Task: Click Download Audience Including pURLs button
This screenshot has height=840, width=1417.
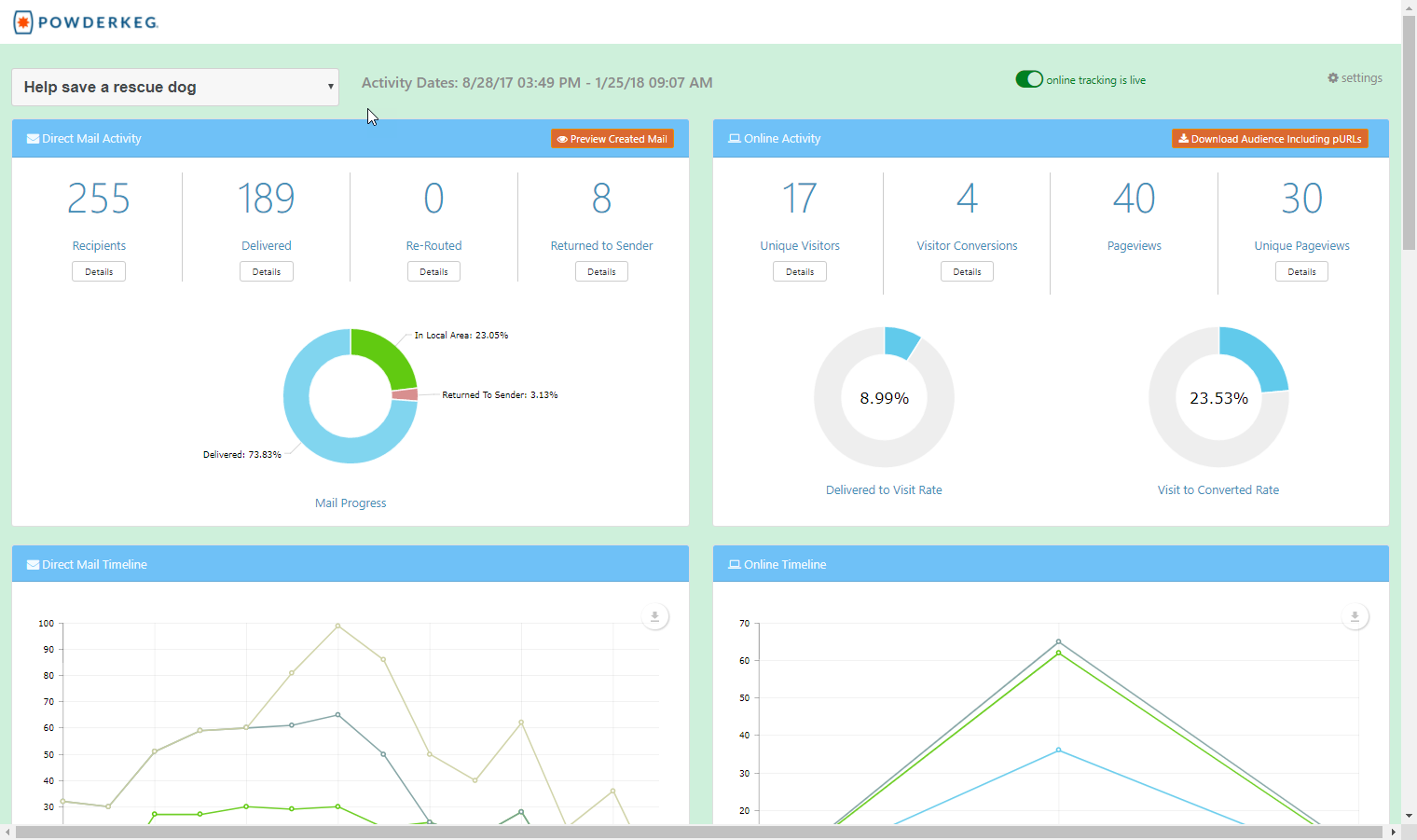Action: pyautogui.click(x=1270, y=139)
